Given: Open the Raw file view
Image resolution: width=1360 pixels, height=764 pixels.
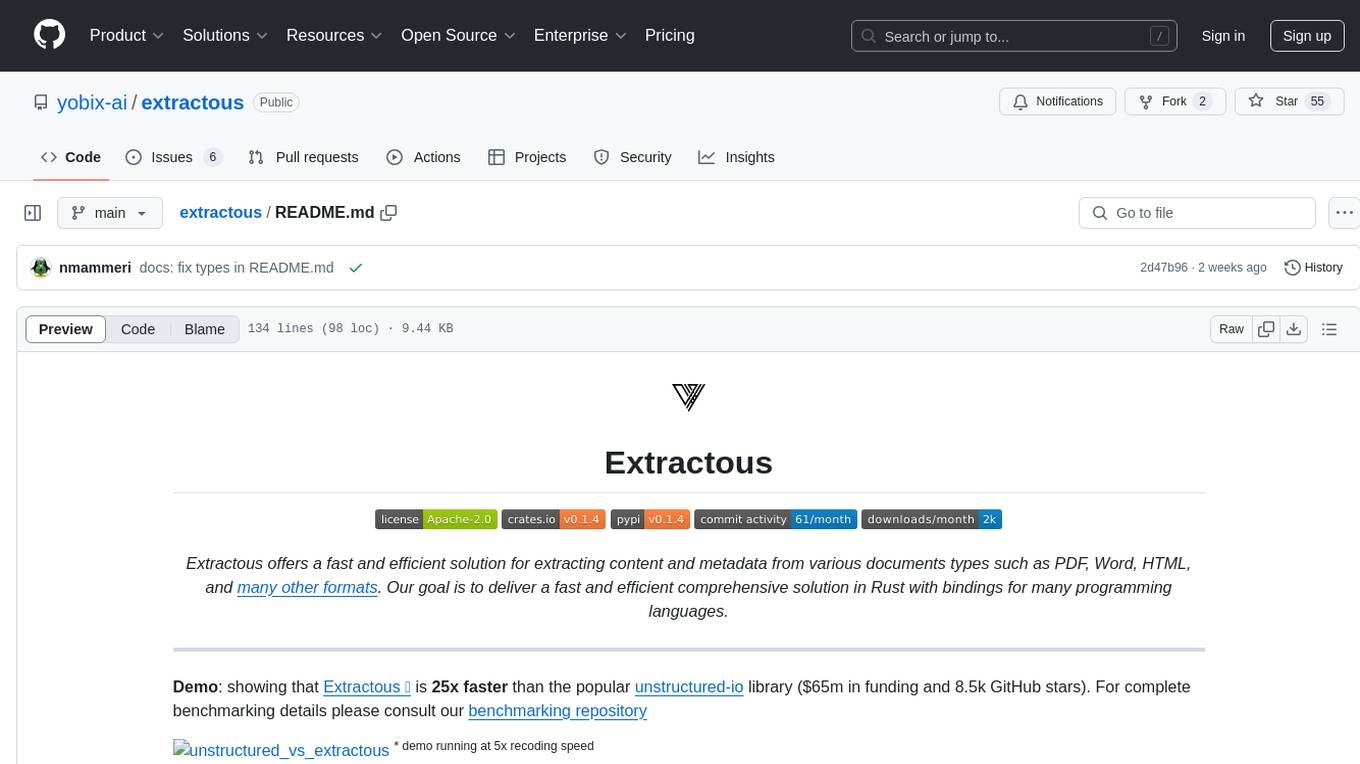Looking at the screenshot, I should click(1231, 329).
